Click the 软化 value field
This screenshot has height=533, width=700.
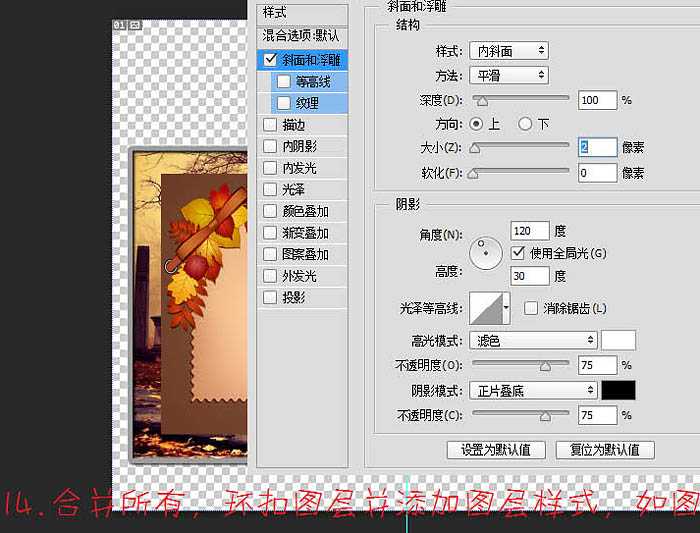[x=597, y=172]
